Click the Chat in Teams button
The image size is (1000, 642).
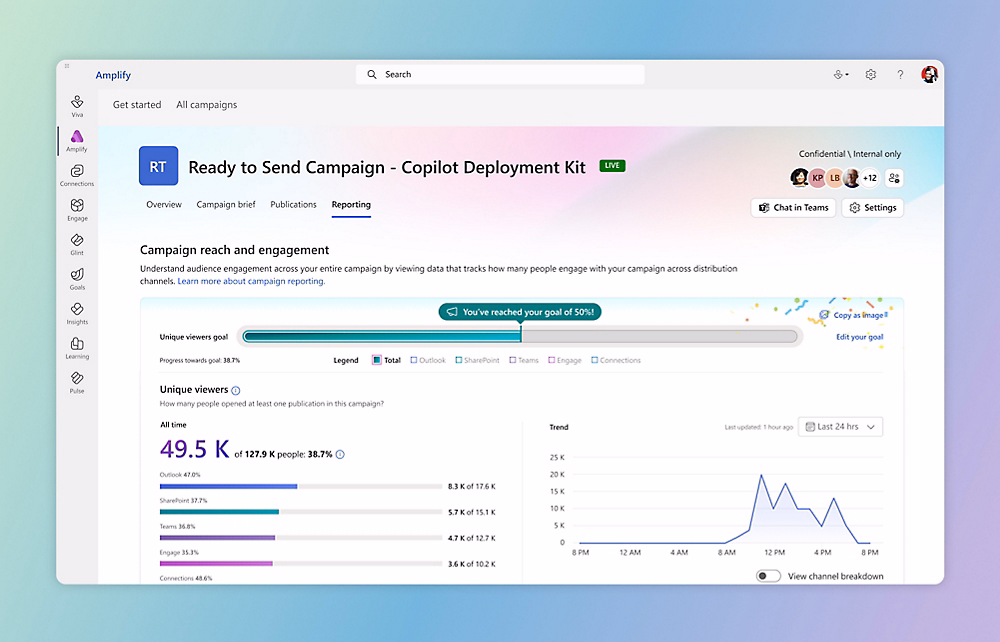793,208
